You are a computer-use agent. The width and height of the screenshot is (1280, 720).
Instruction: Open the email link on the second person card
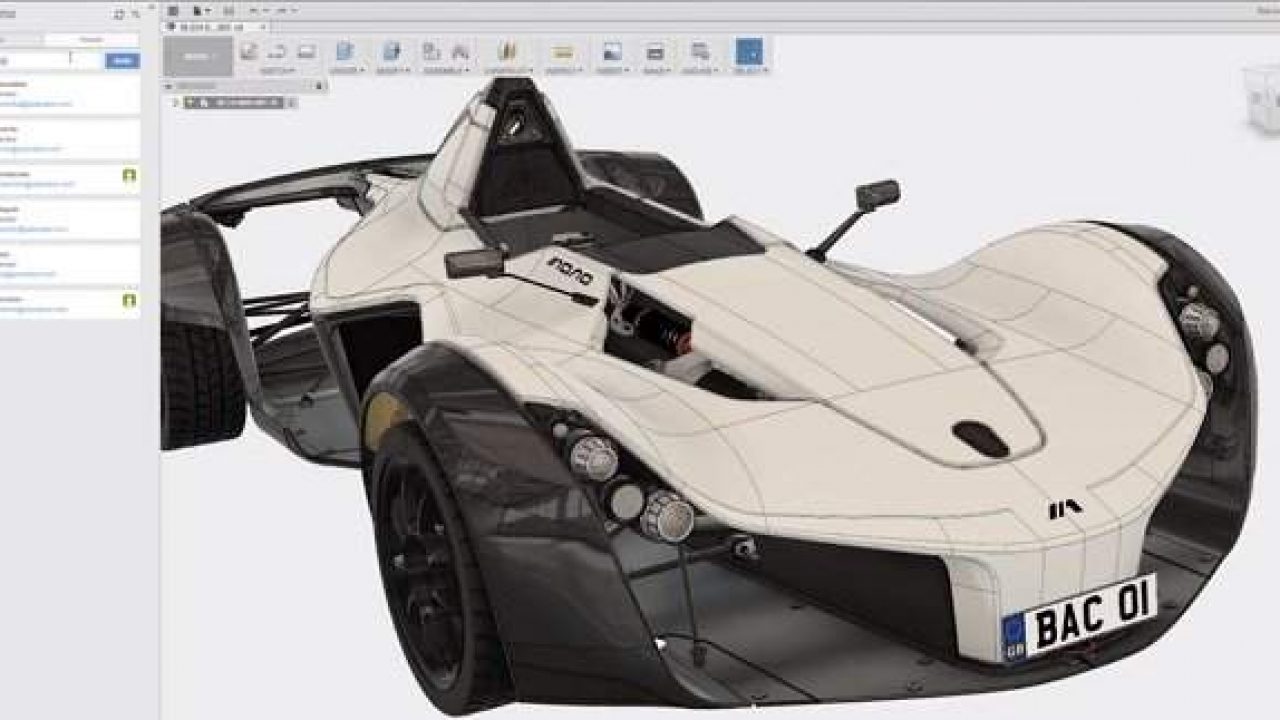(30, 149)
